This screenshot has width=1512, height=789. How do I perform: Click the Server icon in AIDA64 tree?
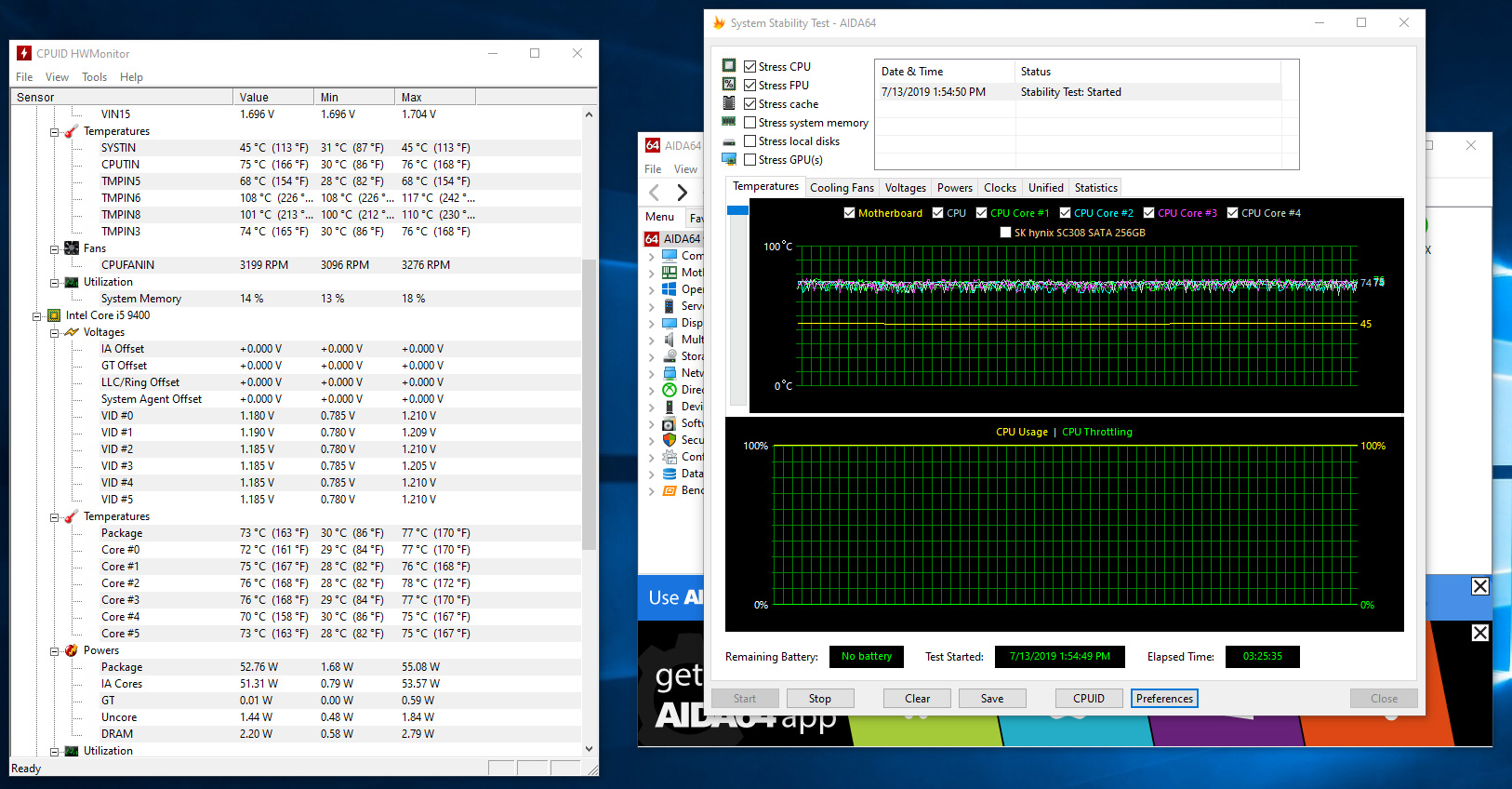670,306
